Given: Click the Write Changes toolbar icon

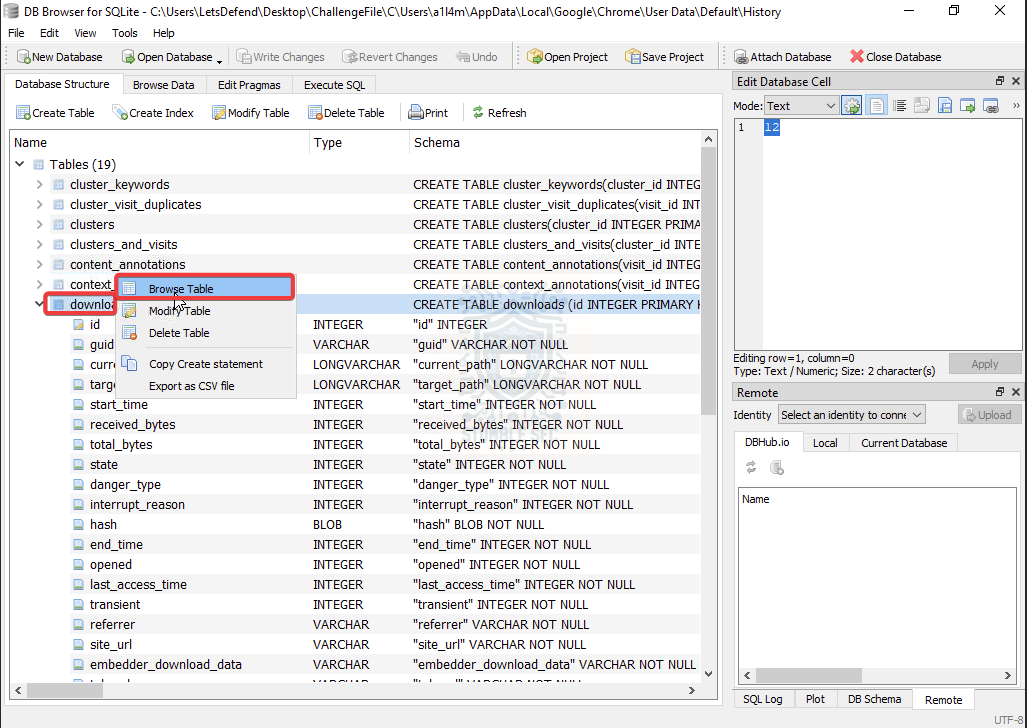Looking at the screenshot, I should 243,57.
